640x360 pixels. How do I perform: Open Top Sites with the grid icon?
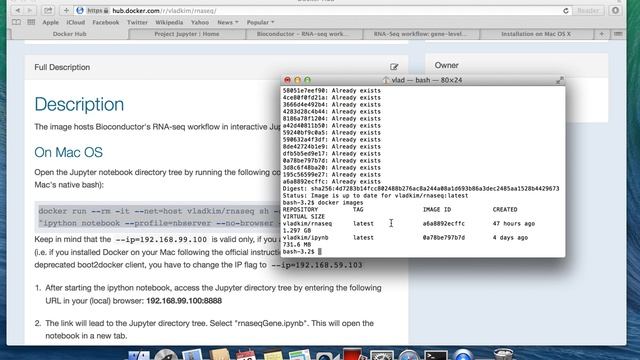pyautogui.click(x=31, y=22)
